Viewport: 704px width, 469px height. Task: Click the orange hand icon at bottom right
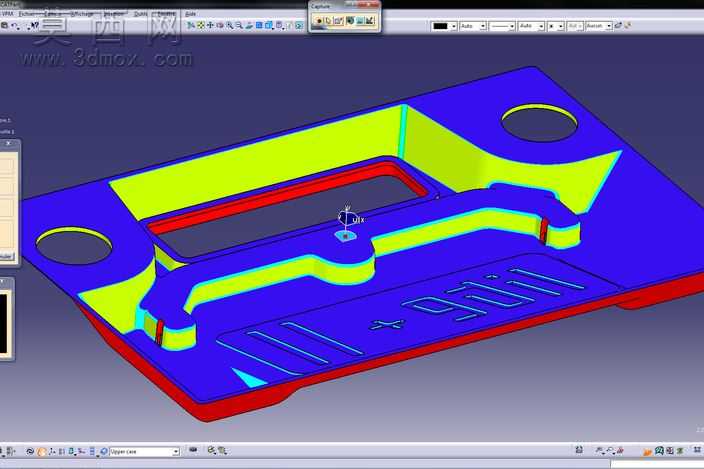click(647, 451)
